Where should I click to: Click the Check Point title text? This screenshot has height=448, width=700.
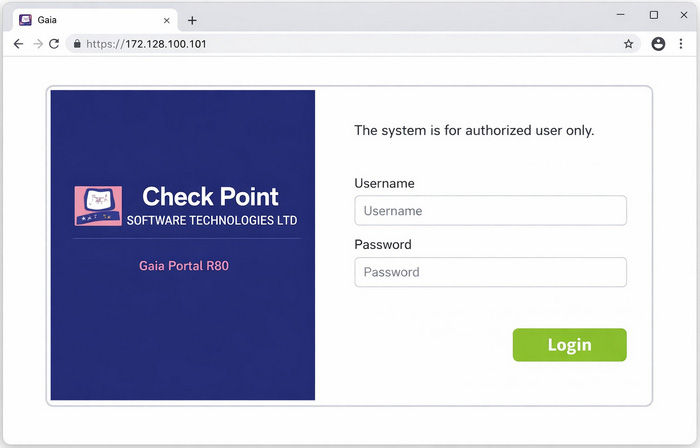210,197
